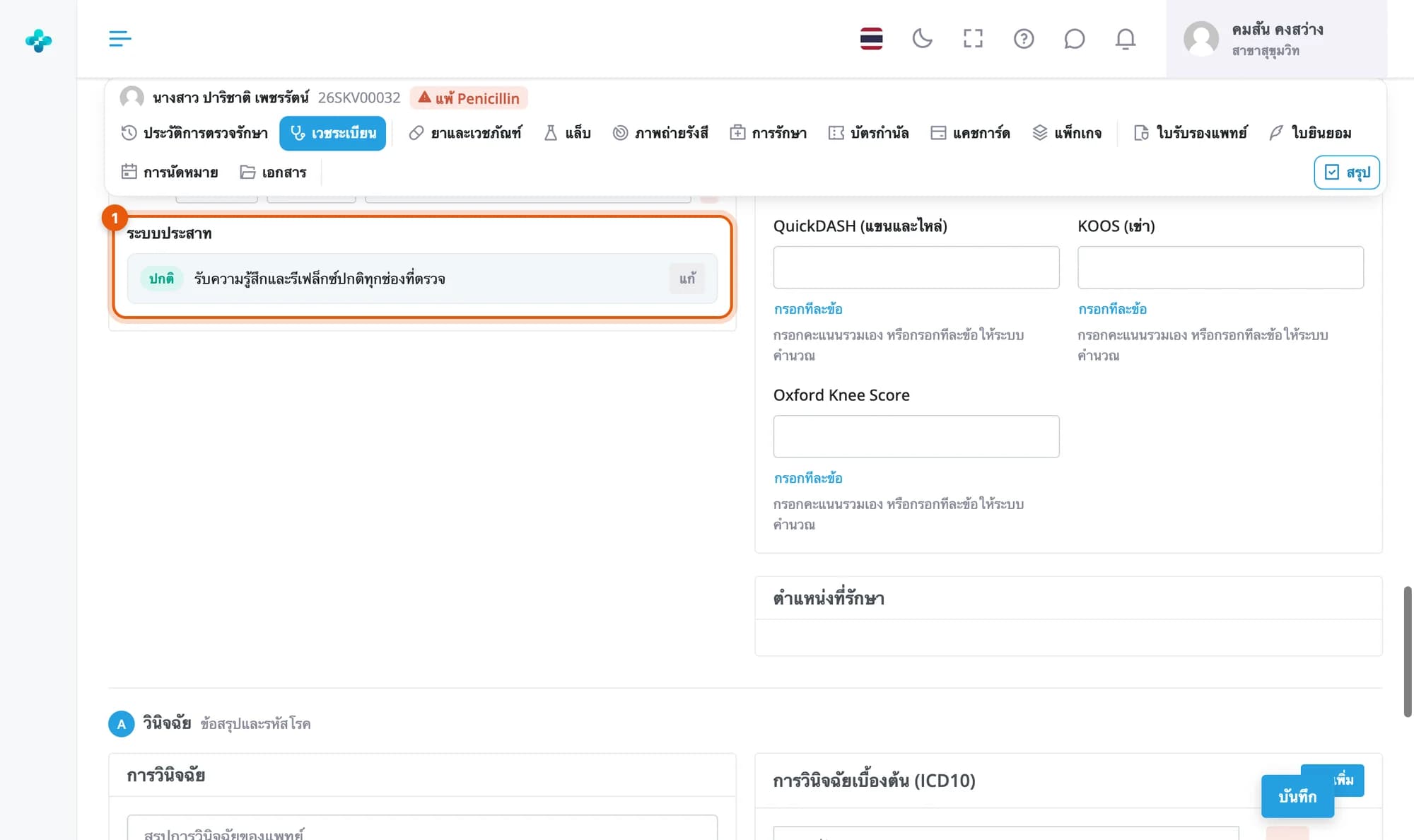Open the chat messages icon
This screenshot has height=840, width=1414.
[1075, 38]
